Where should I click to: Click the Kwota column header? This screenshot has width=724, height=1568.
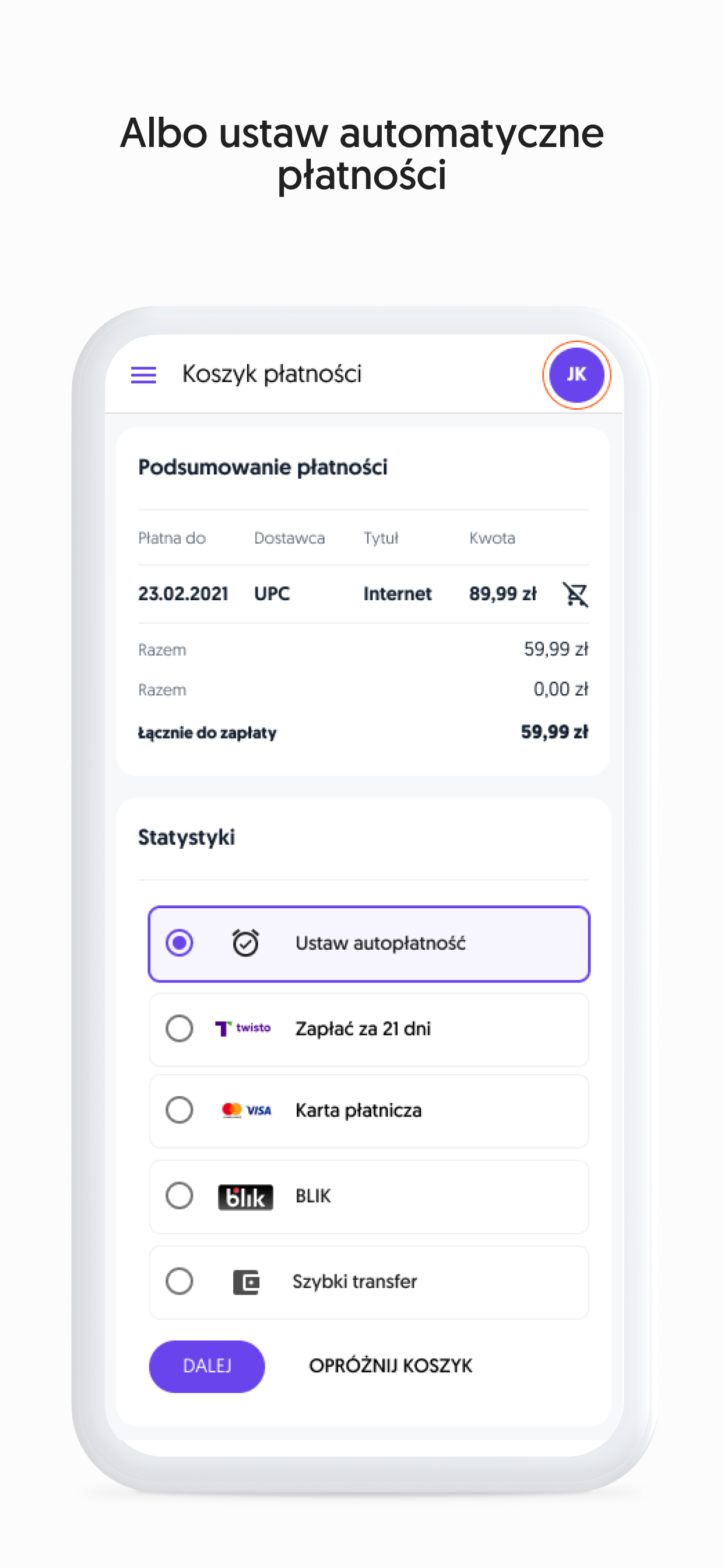coord(492,538)
